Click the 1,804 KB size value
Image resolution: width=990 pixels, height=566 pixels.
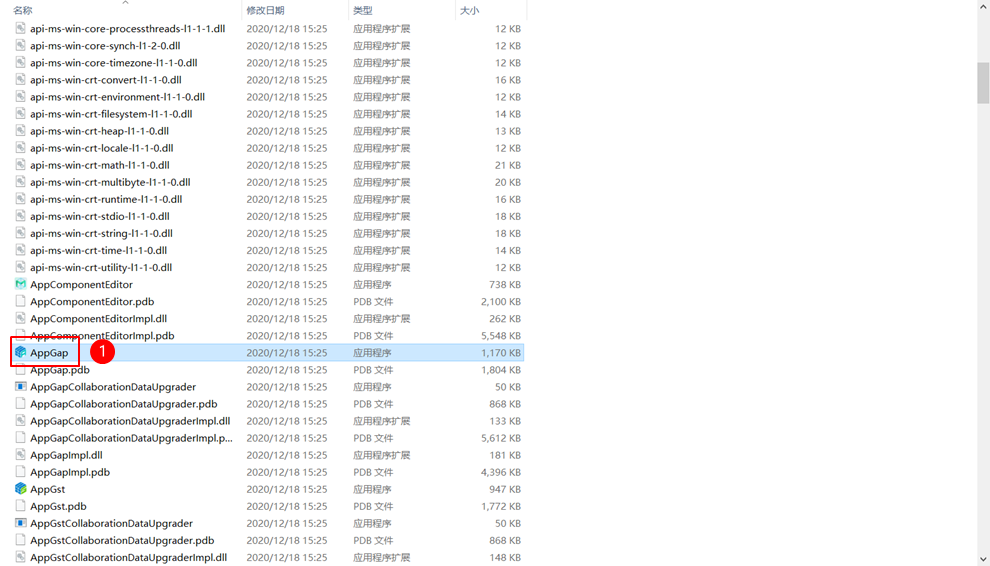(501, 370)
